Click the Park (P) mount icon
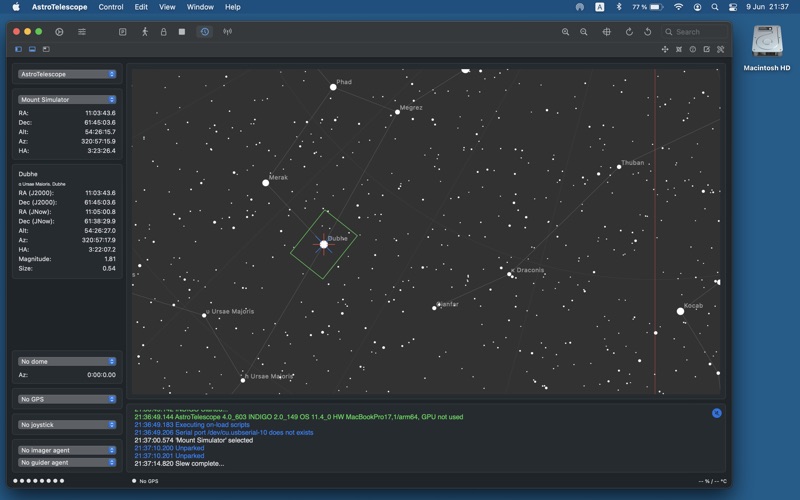Viewport: 800px width, 500px height. [122, 32]
